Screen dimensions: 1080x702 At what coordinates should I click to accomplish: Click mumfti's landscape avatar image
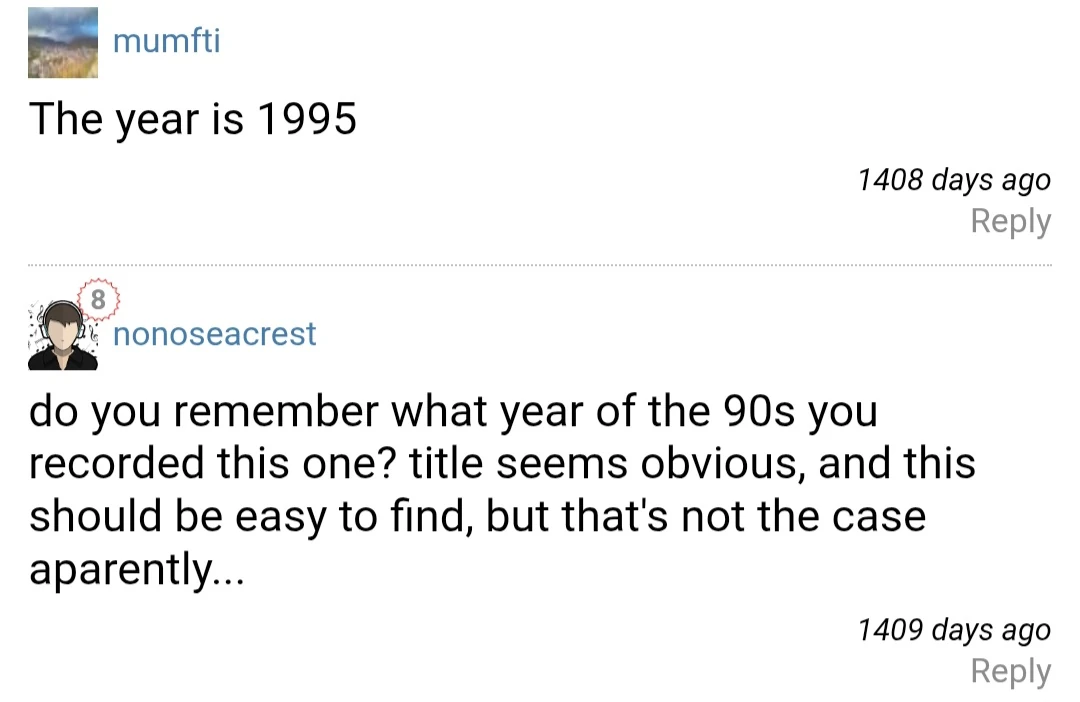click(63, 43)
